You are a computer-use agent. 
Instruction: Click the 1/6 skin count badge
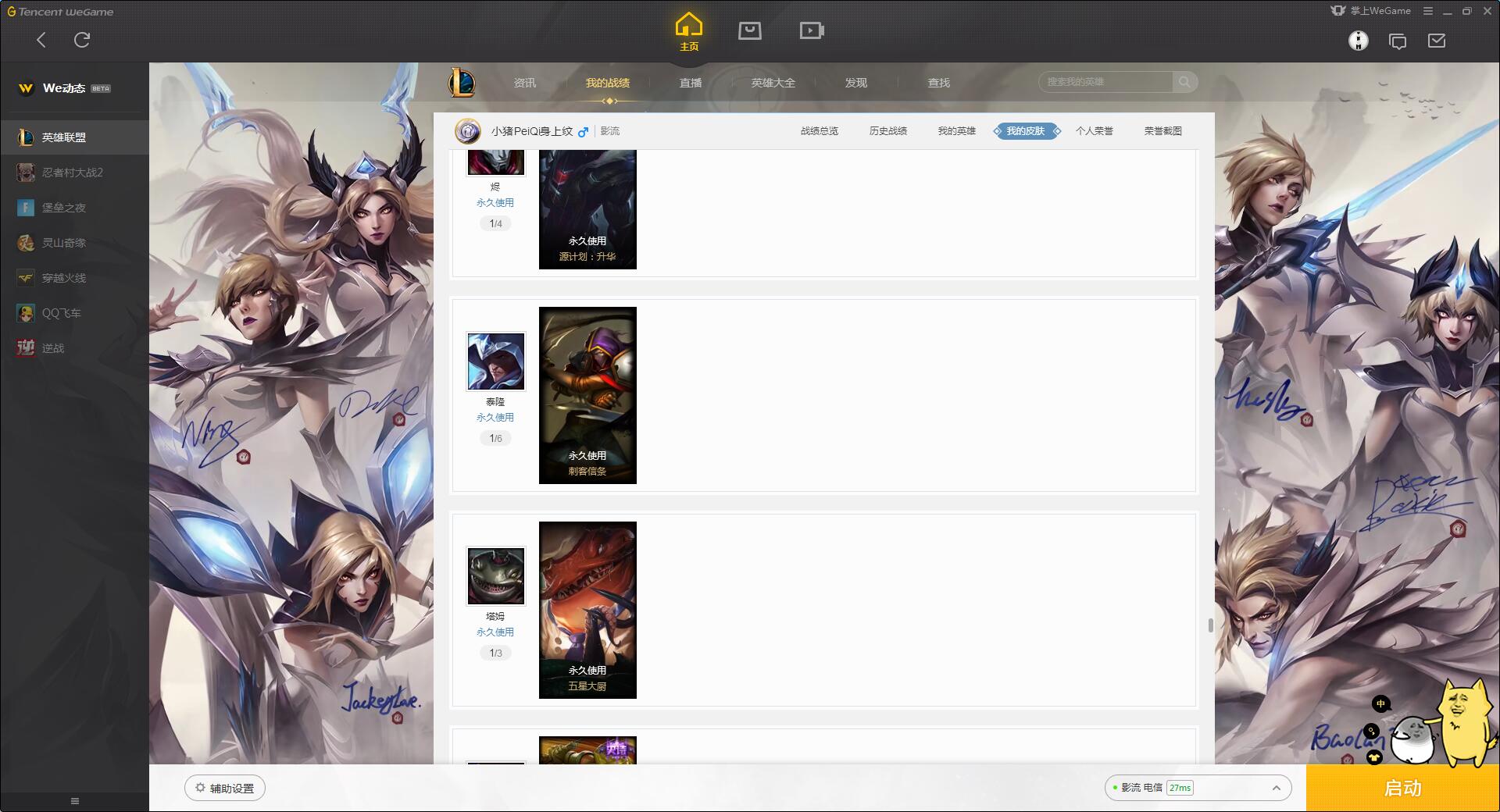496,439
